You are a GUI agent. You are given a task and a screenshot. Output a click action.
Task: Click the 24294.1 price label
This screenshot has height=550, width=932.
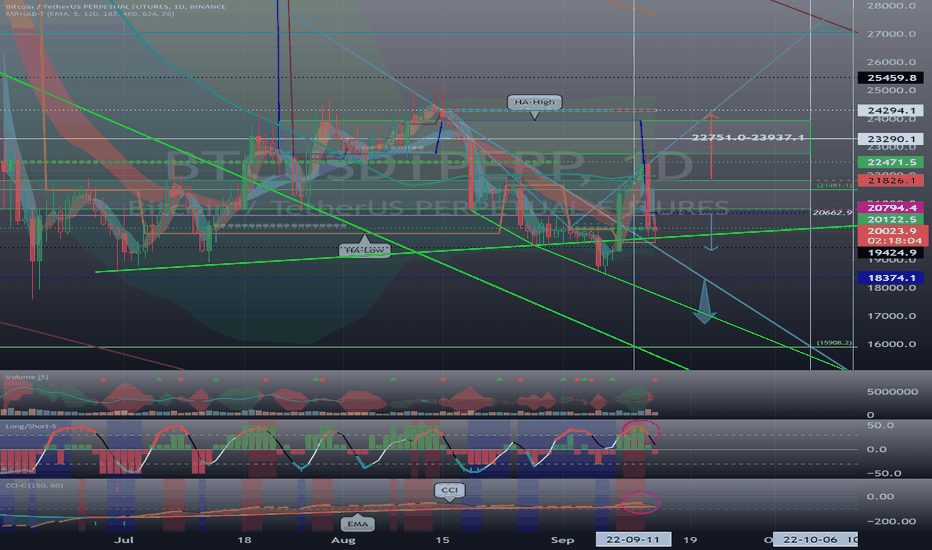(x=890, y=111)
